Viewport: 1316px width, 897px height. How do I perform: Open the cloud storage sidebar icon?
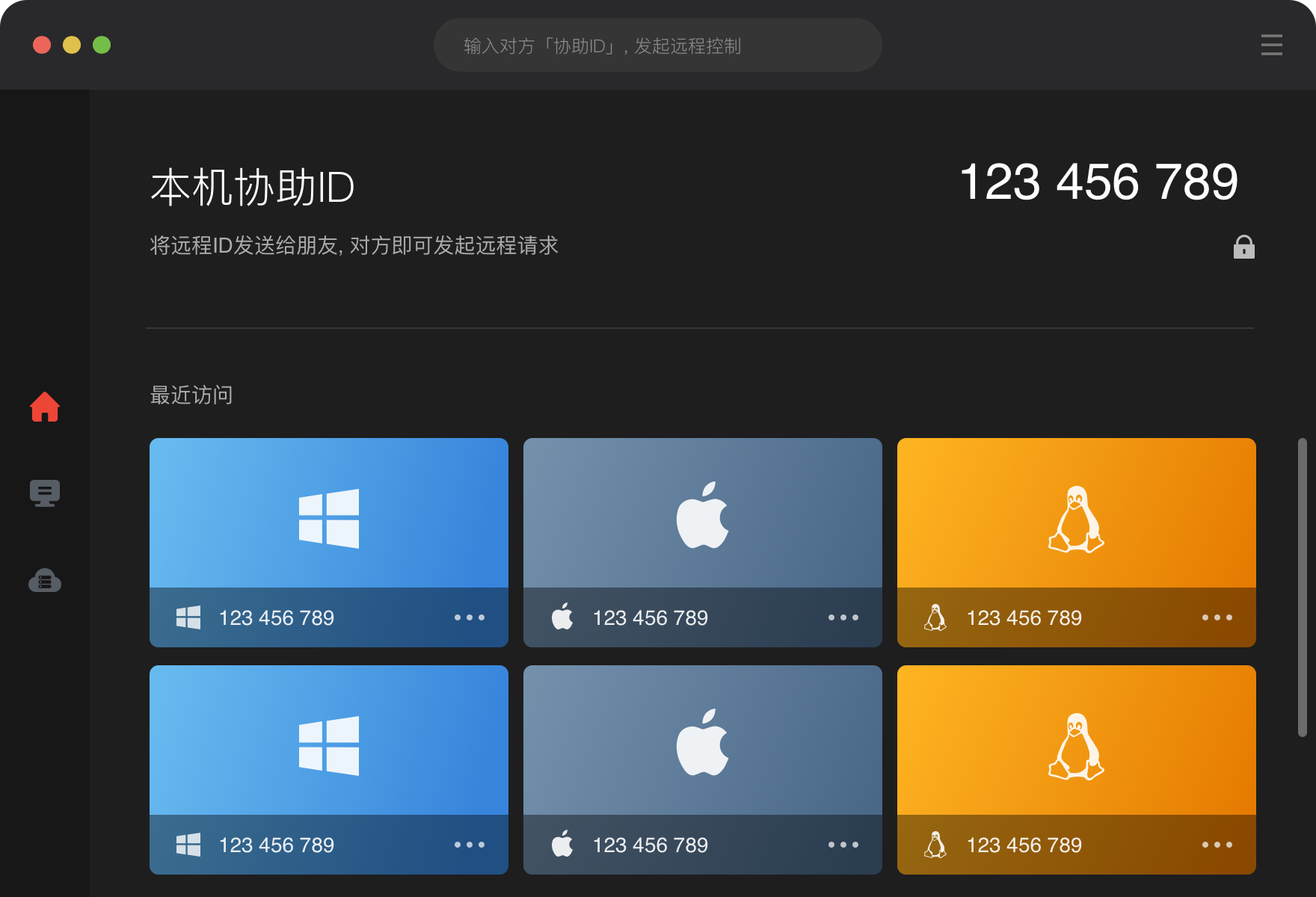click(x=45, y=581)
